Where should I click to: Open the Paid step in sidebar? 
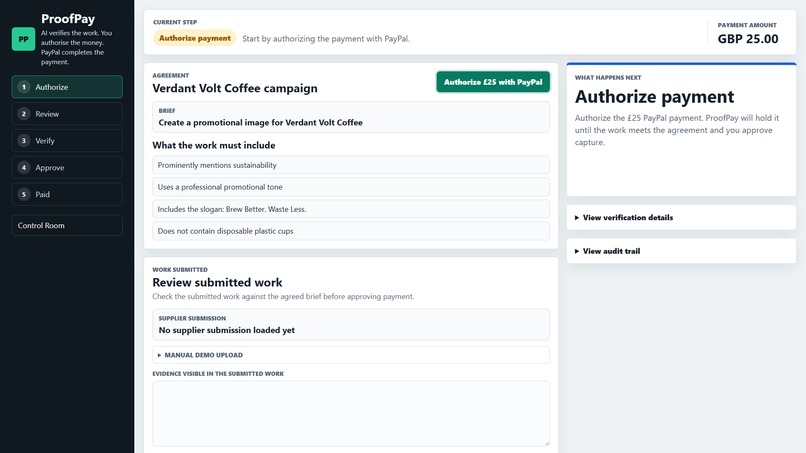pyautogui.click(x=67, y=194)
